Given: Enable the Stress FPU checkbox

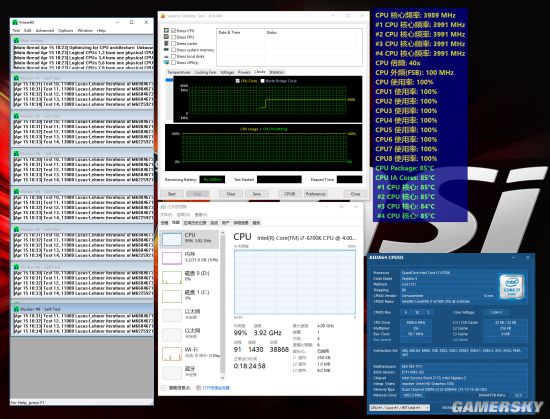Looking at the screenshot, I should point(173,37).
